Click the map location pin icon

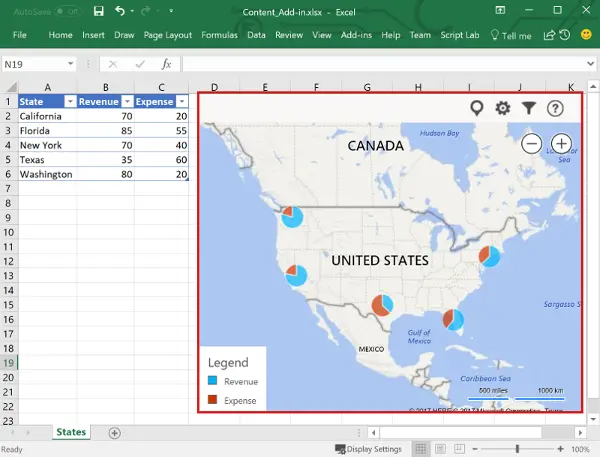(477, 108)
